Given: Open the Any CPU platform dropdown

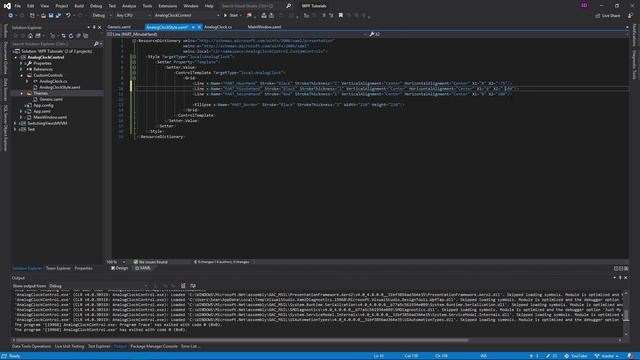Looking at the screenshot, I should [x=133, y=16].
